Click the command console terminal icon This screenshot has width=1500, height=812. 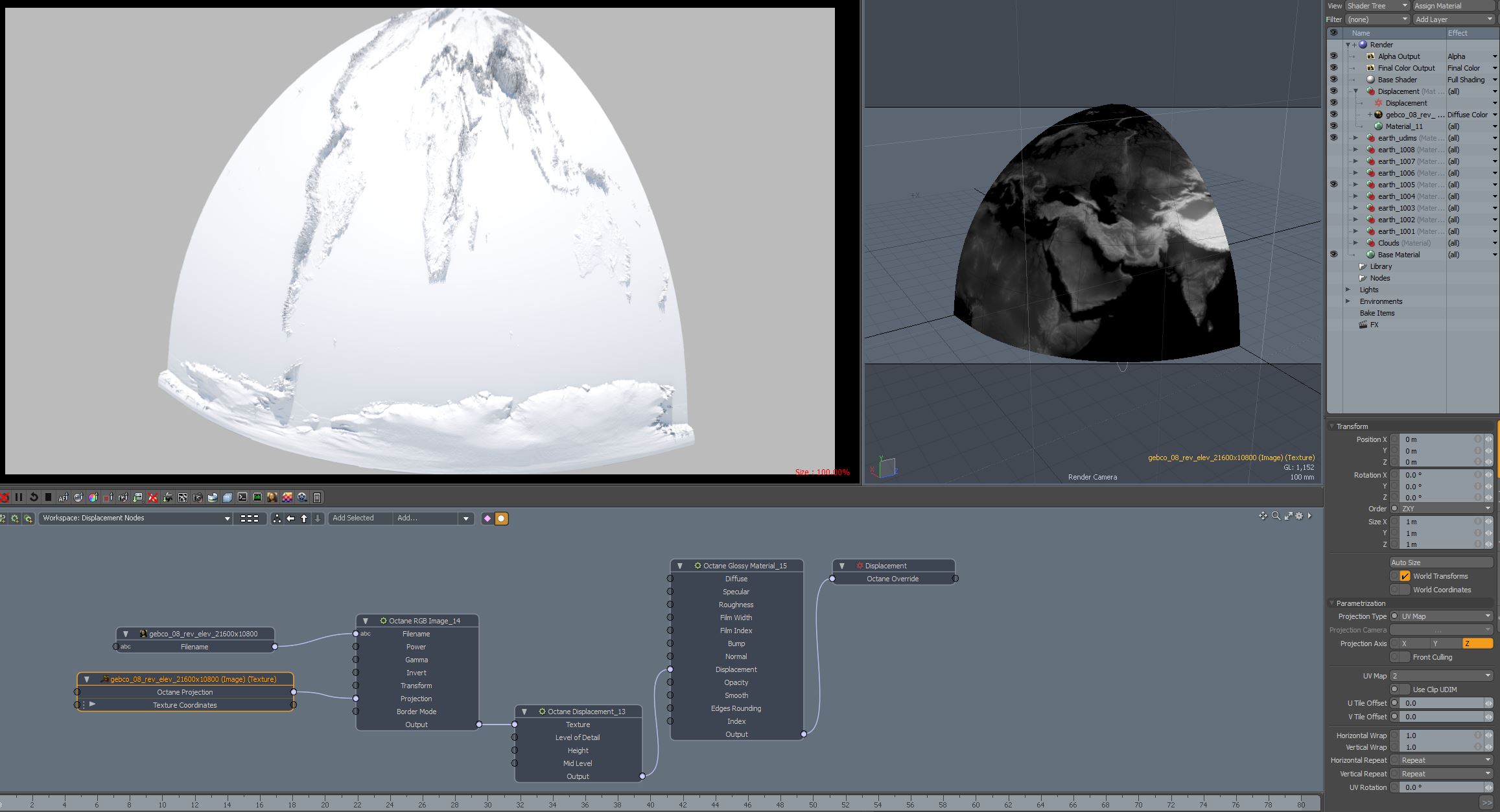tap(242, 498)
